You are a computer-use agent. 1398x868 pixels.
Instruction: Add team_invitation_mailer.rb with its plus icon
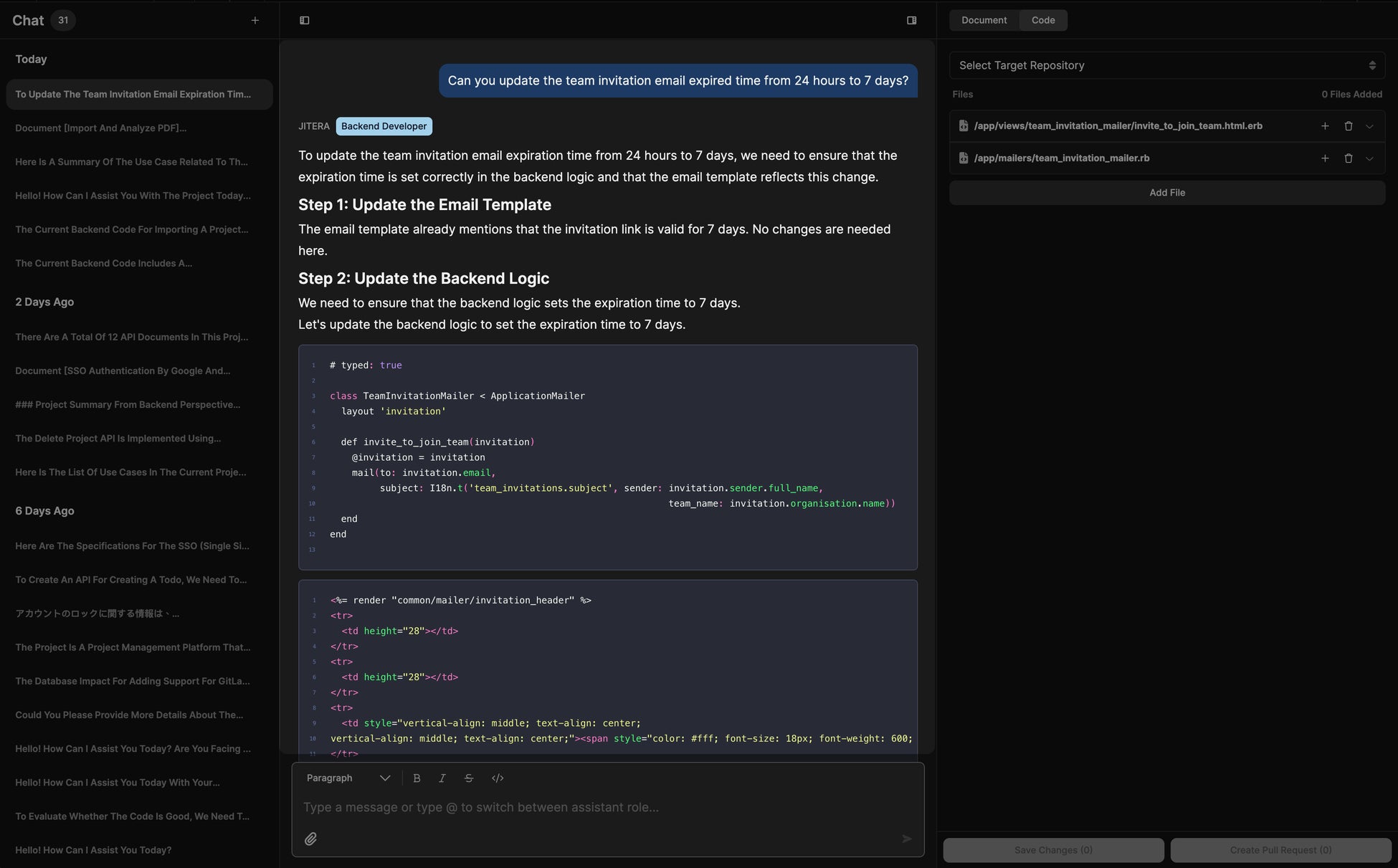coord(1325,158)
